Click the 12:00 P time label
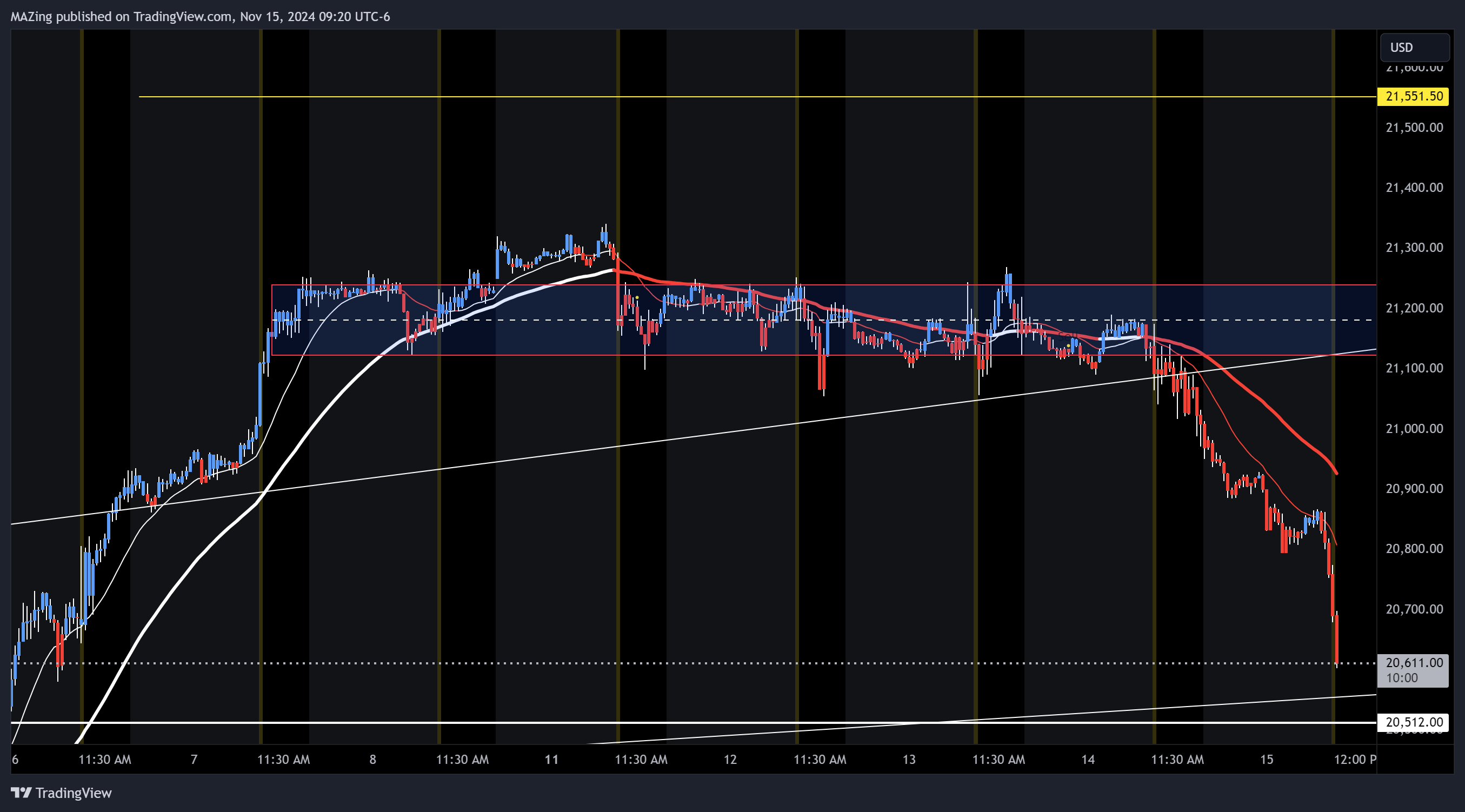The height and width of the screenshot is (812, 1465). click(x=1355, y=759)
